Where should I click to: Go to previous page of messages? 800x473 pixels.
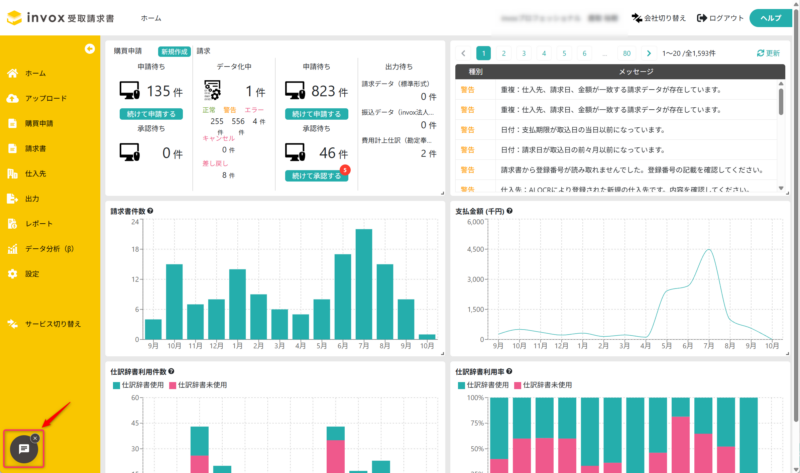tap(463, 53)
